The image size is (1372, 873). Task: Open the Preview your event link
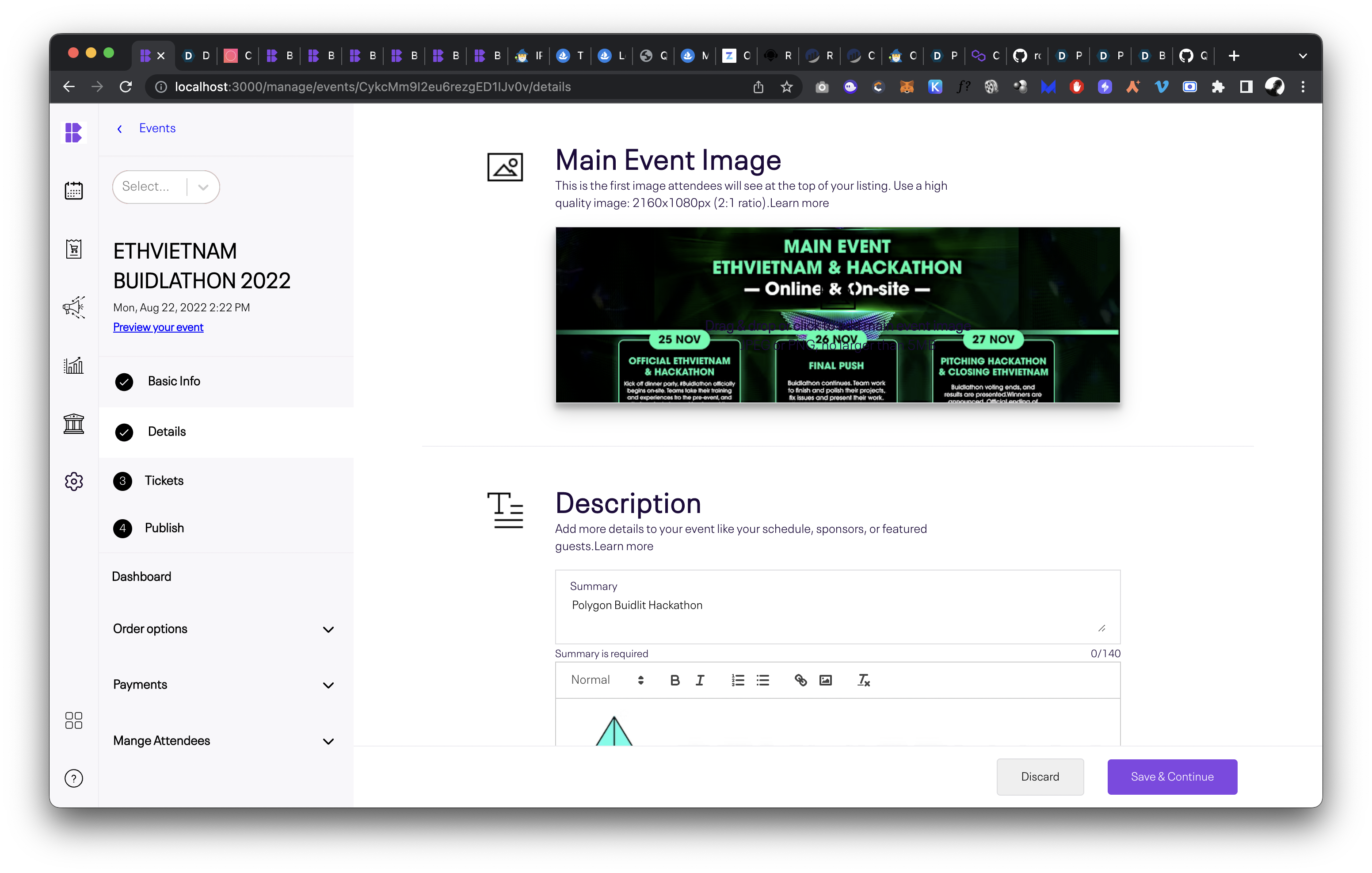pyautogui.click(x=158, y=327)
